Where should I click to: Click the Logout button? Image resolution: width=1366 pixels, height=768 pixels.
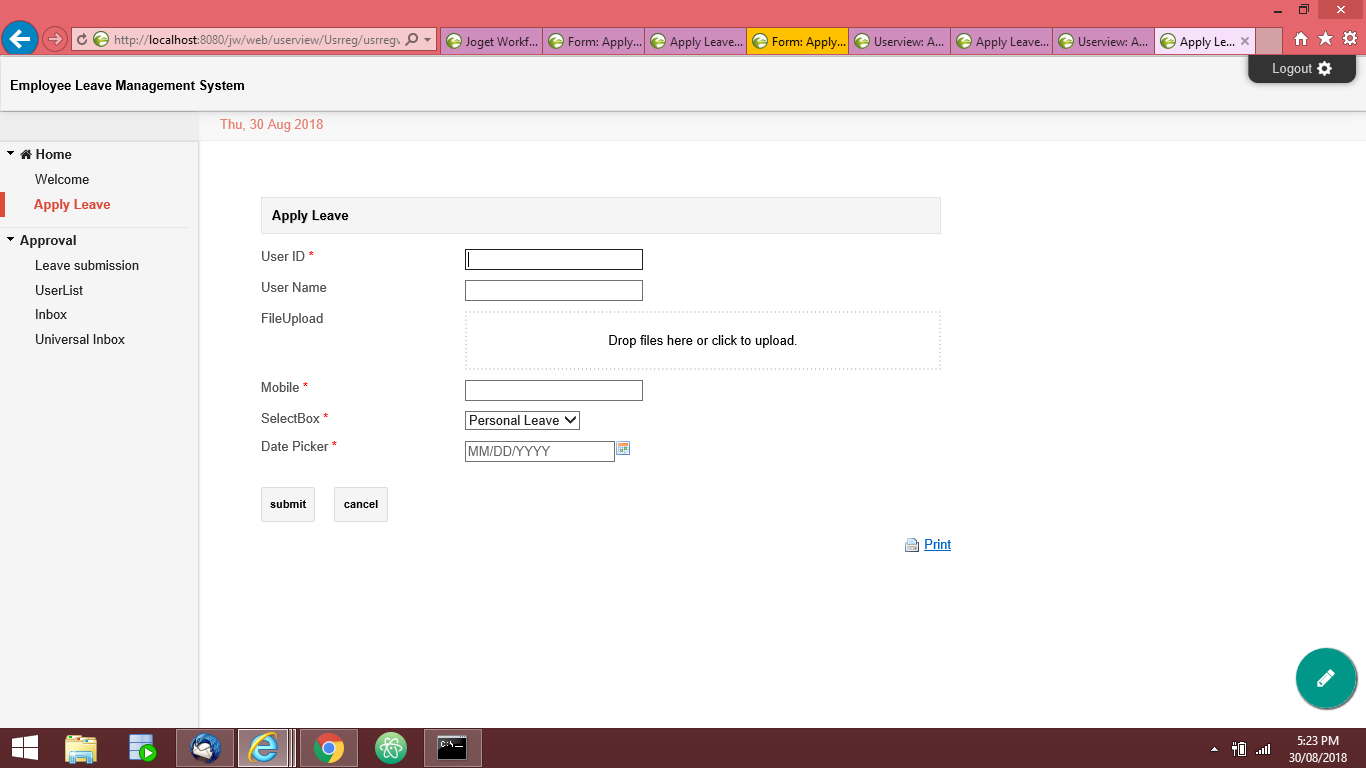click(1301, 69)
